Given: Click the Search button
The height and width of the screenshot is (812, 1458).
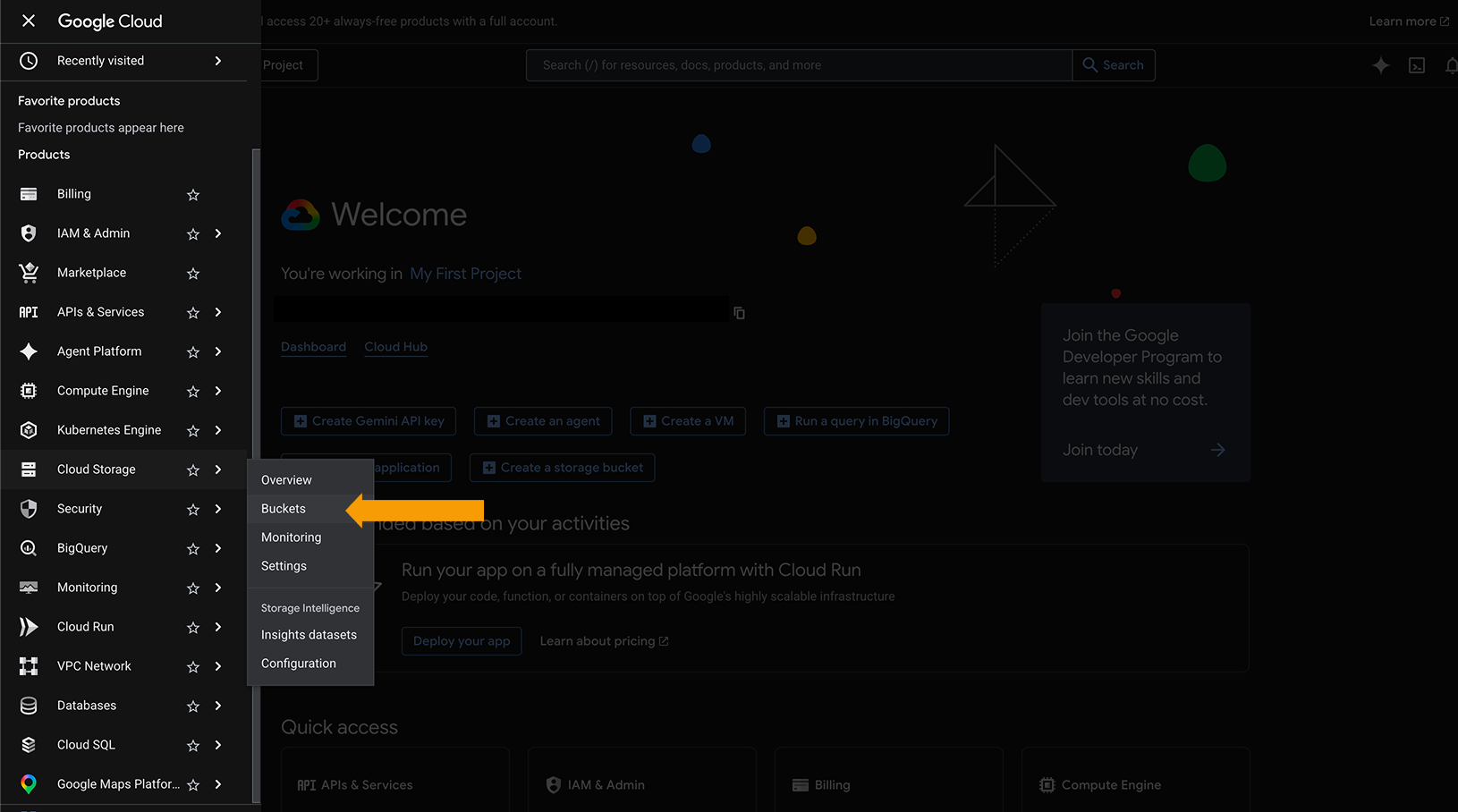Looking at the screenshot, I should pos(1114,65).
